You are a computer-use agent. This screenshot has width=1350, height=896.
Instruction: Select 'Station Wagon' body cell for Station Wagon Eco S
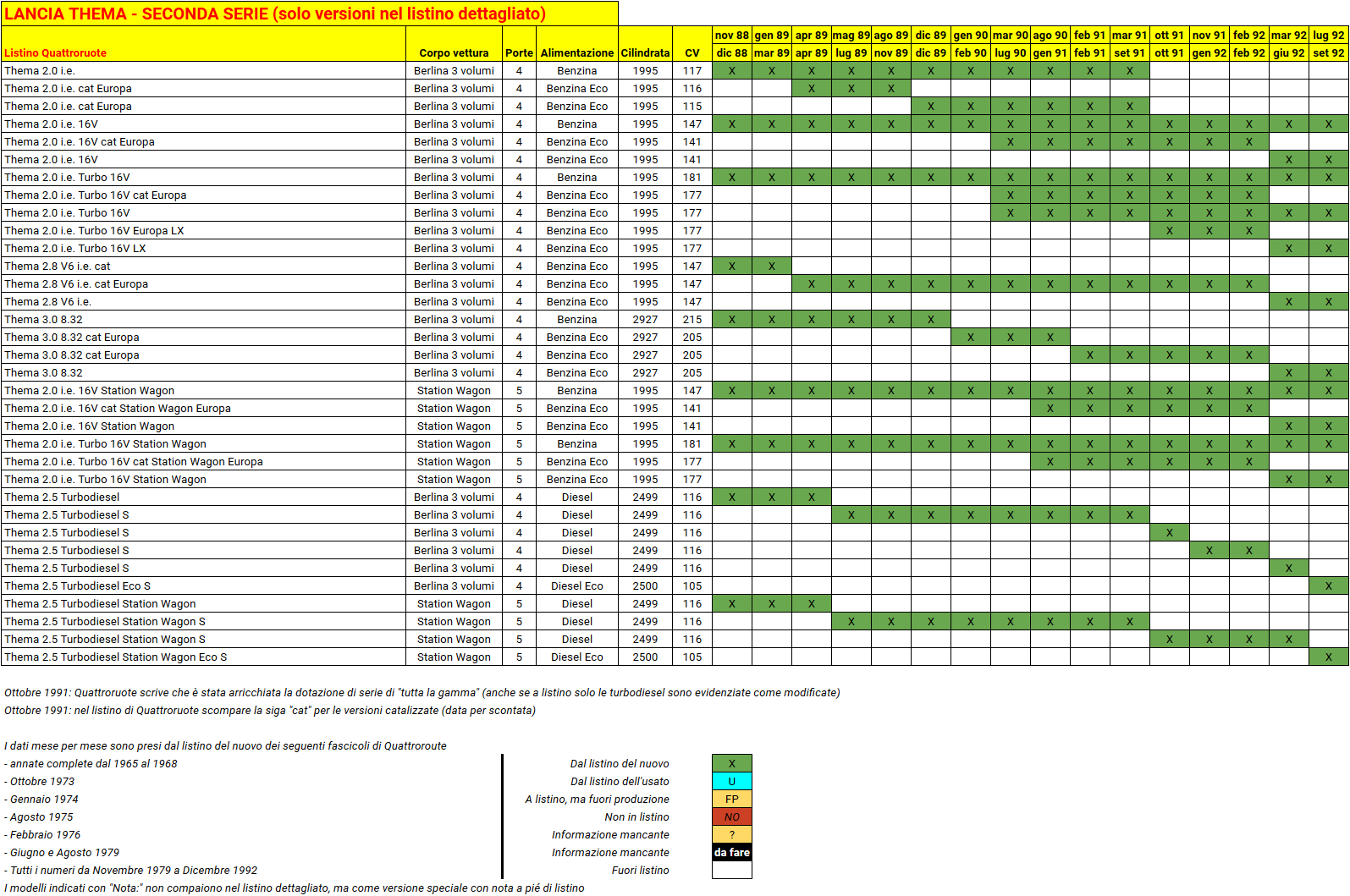click(x=454, y=657)
